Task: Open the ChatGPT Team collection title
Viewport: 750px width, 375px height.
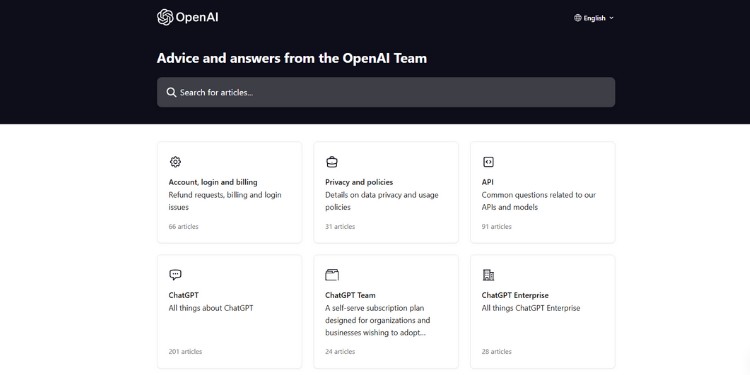Action: tap(350, 295)
